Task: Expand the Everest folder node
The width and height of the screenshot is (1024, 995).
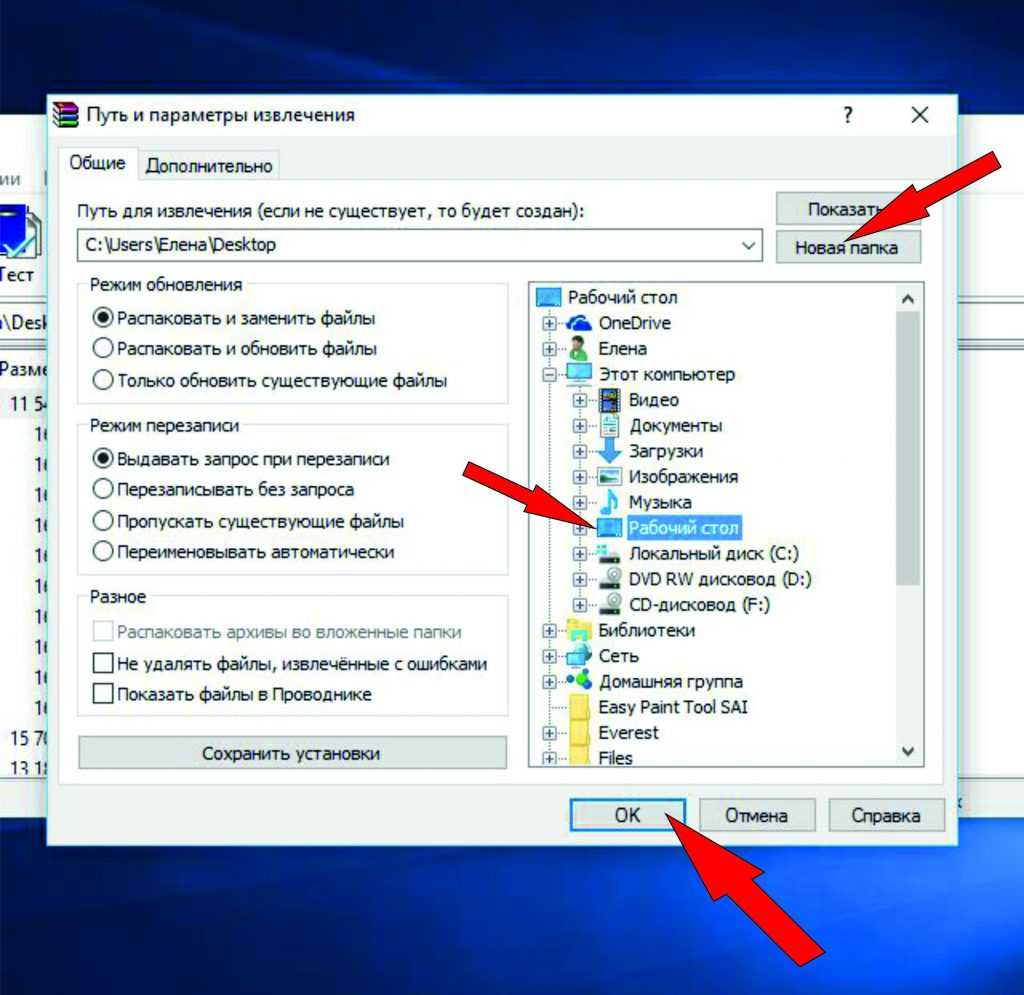Action: click(549, 733)
